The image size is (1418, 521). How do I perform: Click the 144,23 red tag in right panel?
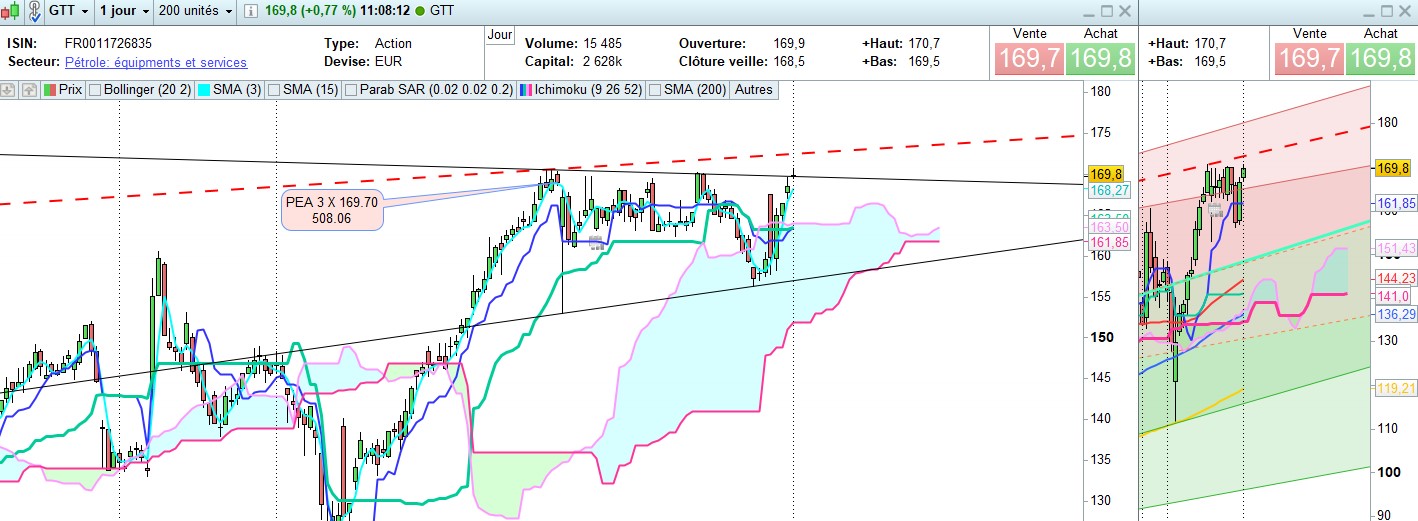tap(1397, 279)
